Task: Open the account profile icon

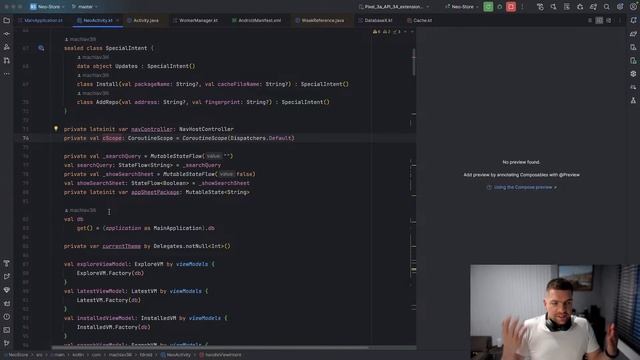Action: point(633,7)
